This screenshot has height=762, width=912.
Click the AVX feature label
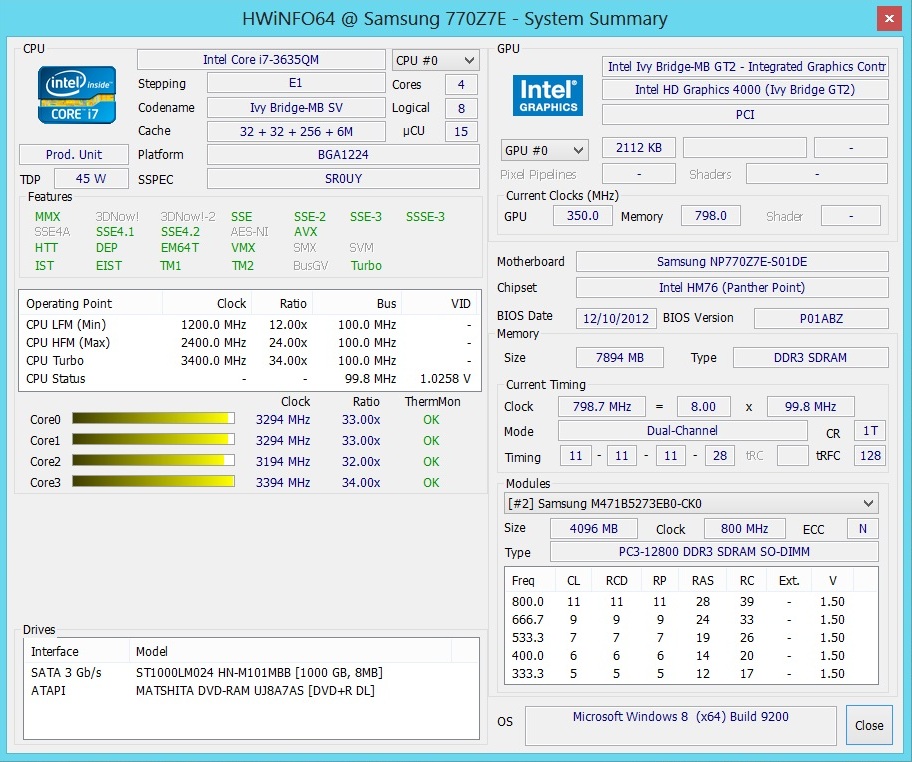tap(305, 232)
